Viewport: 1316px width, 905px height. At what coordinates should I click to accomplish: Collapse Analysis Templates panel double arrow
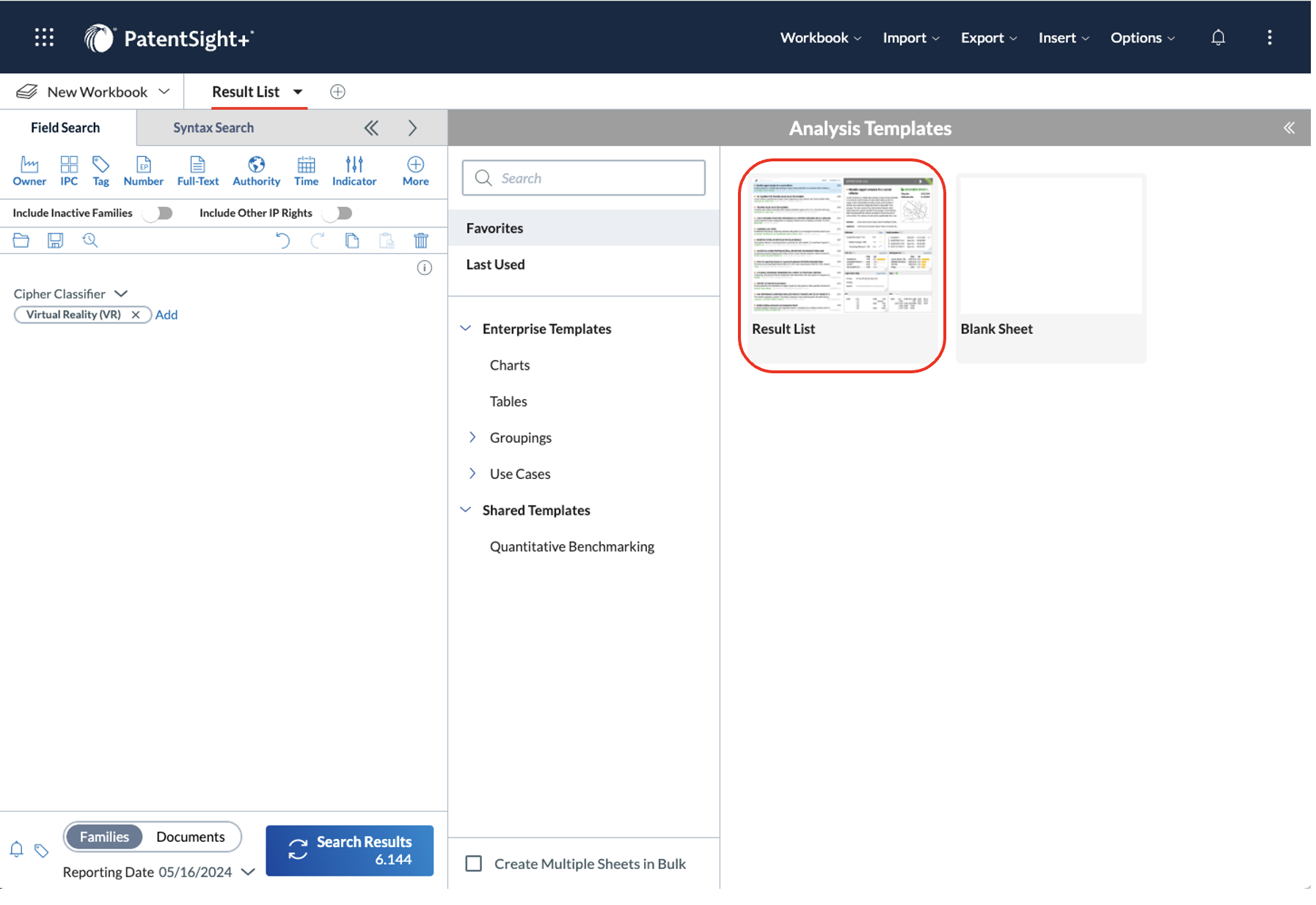tap(1289, 128)
